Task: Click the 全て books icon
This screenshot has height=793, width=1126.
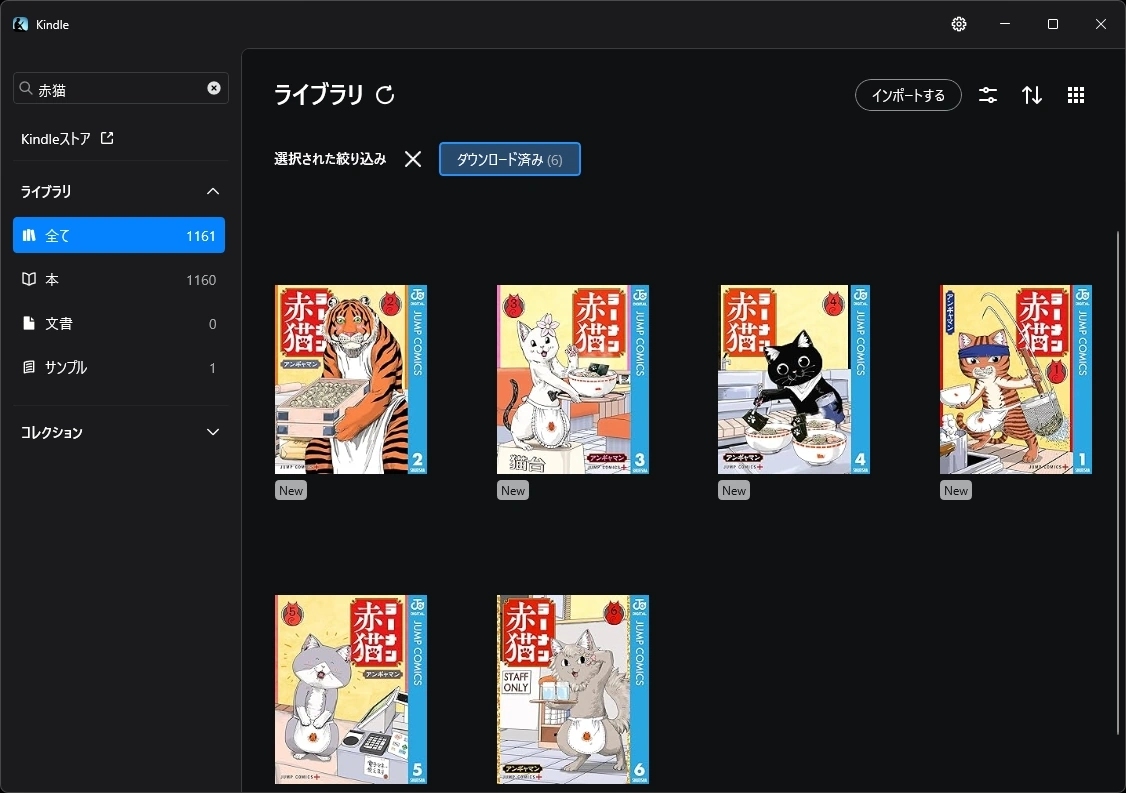Action: (x=29, y=236)
